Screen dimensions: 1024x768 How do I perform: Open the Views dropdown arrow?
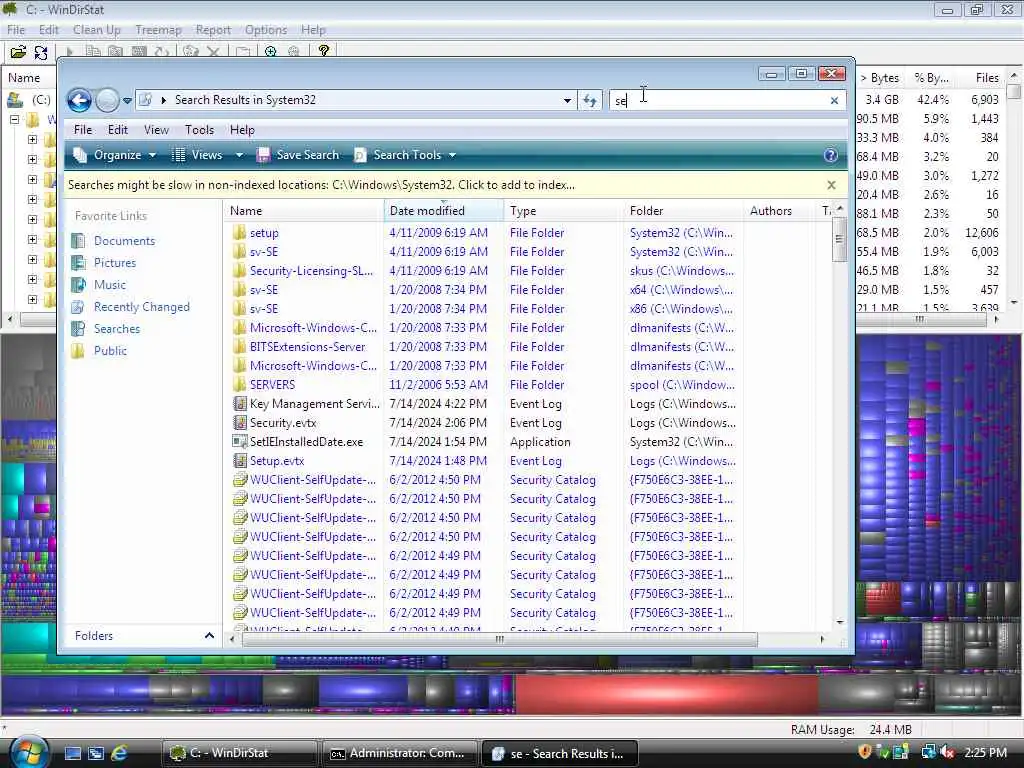tap(239, 155)
